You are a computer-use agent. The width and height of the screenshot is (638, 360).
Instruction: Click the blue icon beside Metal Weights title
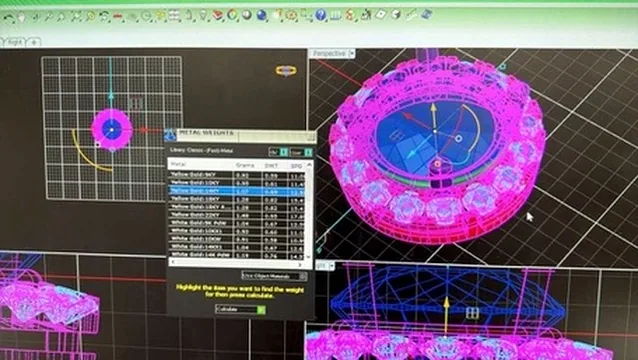coord(170,135)
